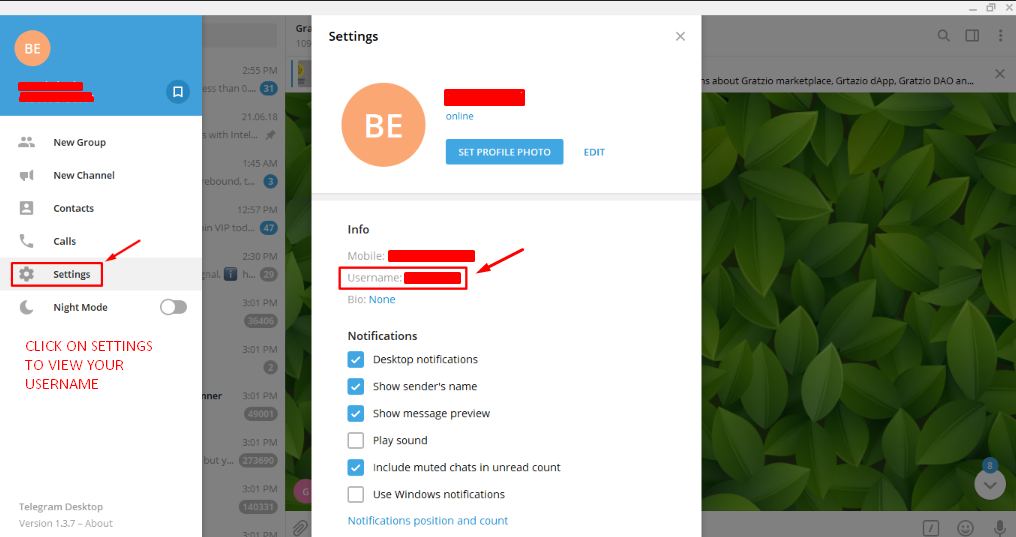Image resolution: width=1016 pixels, height=537 pixels.
Task: Close the Settings dialog
Action: (680, 36)
